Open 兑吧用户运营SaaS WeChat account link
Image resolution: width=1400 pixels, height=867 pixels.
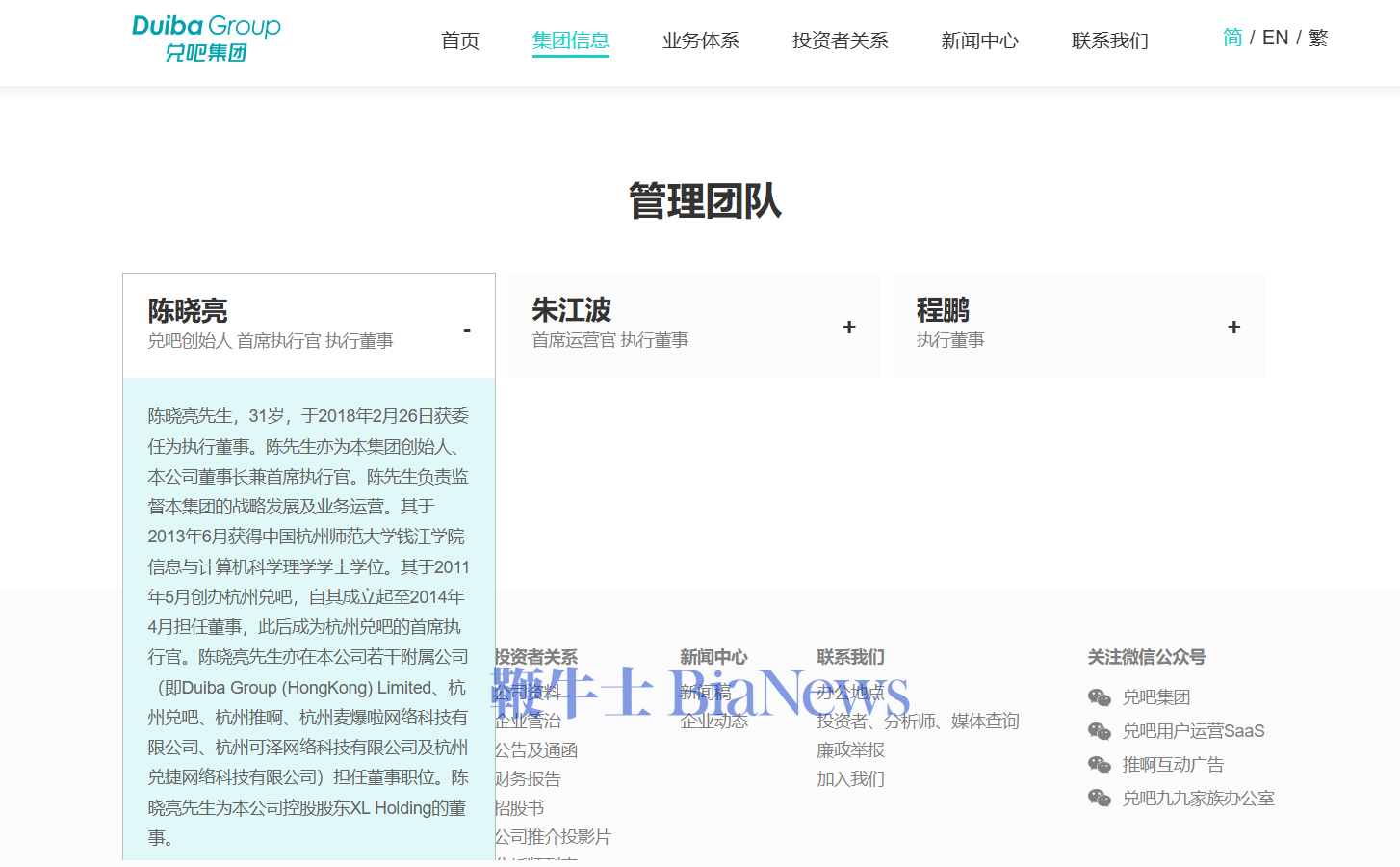1194,731
